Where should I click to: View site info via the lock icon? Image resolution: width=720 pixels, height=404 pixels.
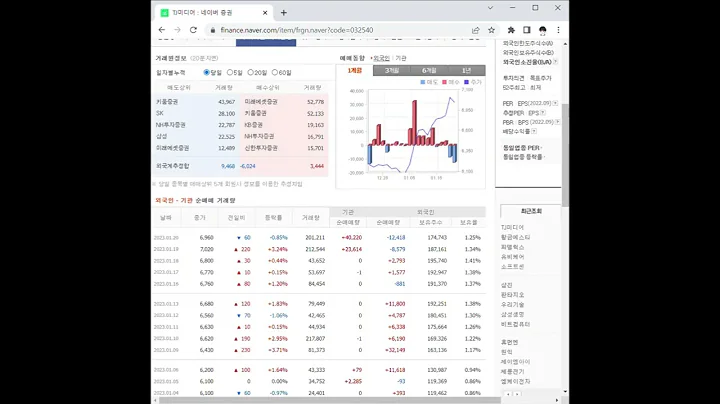212,30
